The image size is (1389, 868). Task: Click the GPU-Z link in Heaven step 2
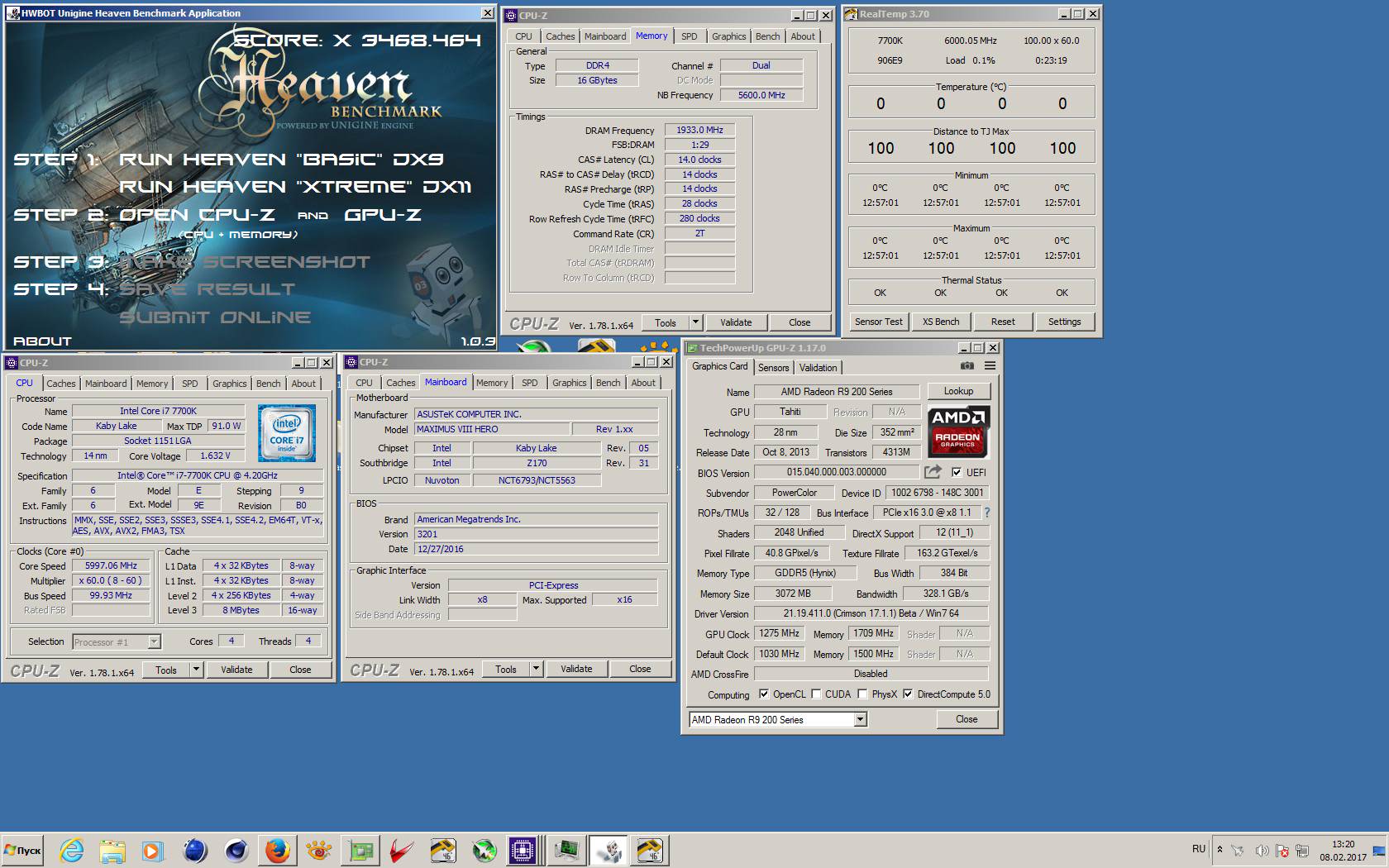pos(383,215)
